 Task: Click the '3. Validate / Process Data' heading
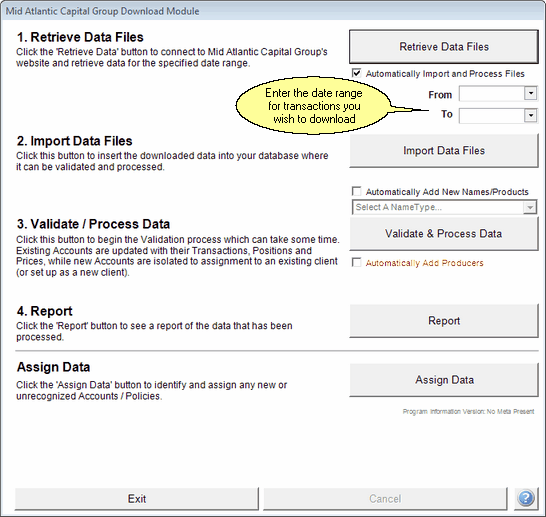click(93, 224)
